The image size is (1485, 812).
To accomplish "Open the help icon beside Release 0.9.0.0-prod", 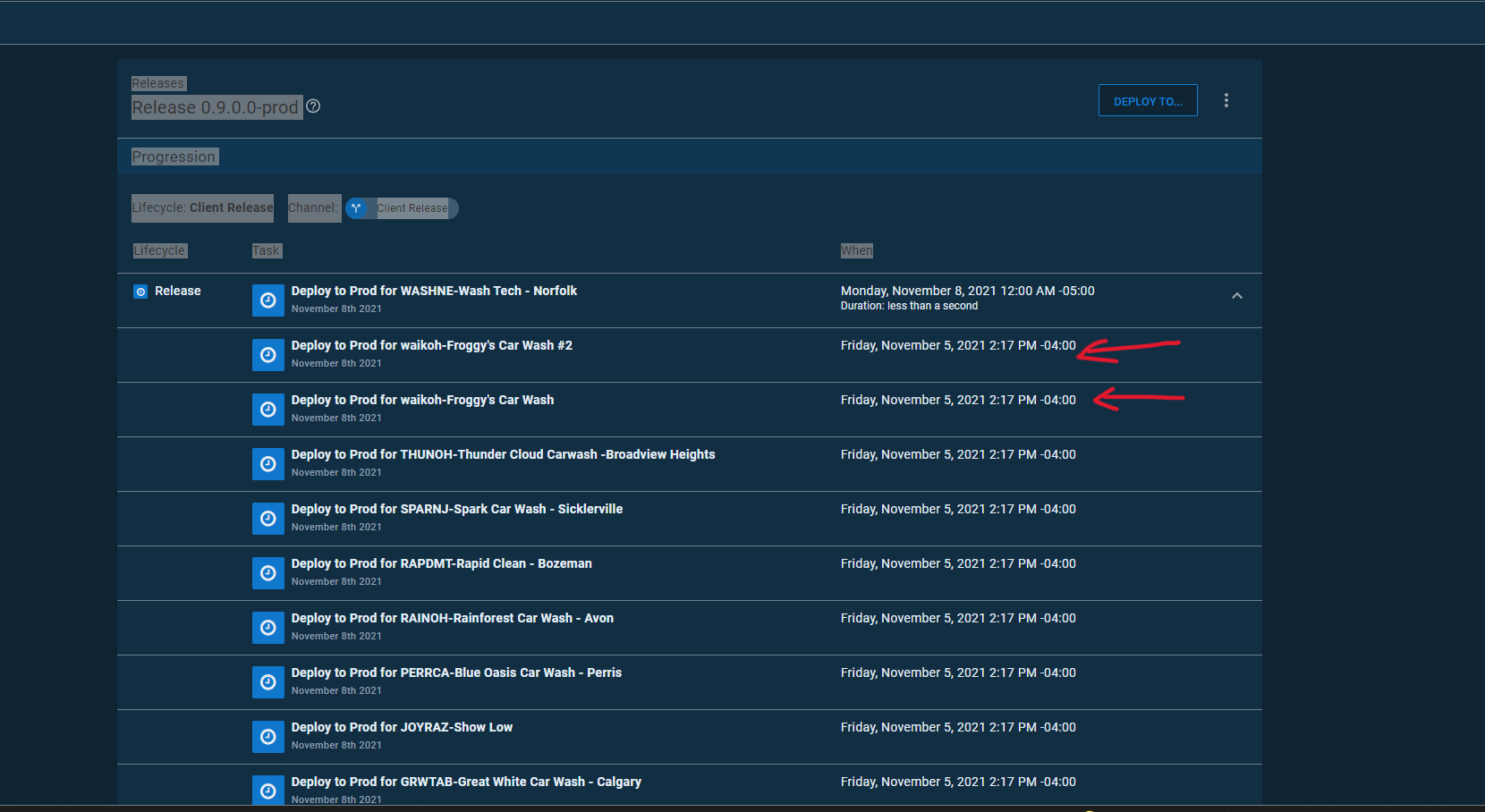I will point(313,106).
